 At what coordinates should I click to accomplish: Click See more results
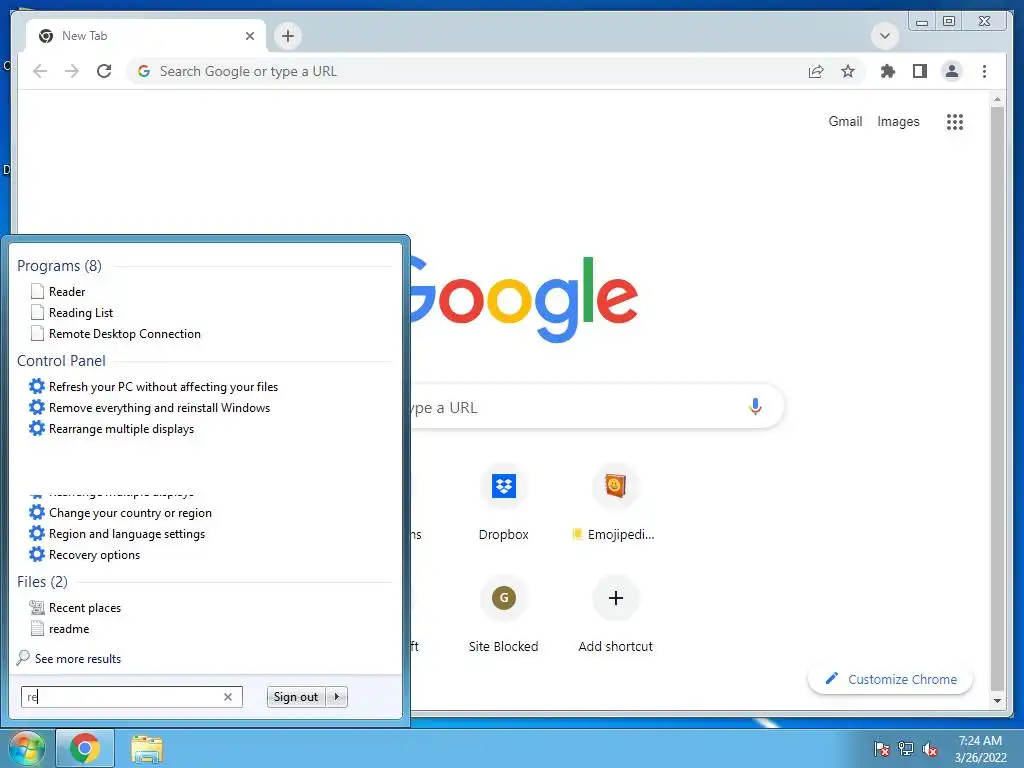click(x=78, y=658)
